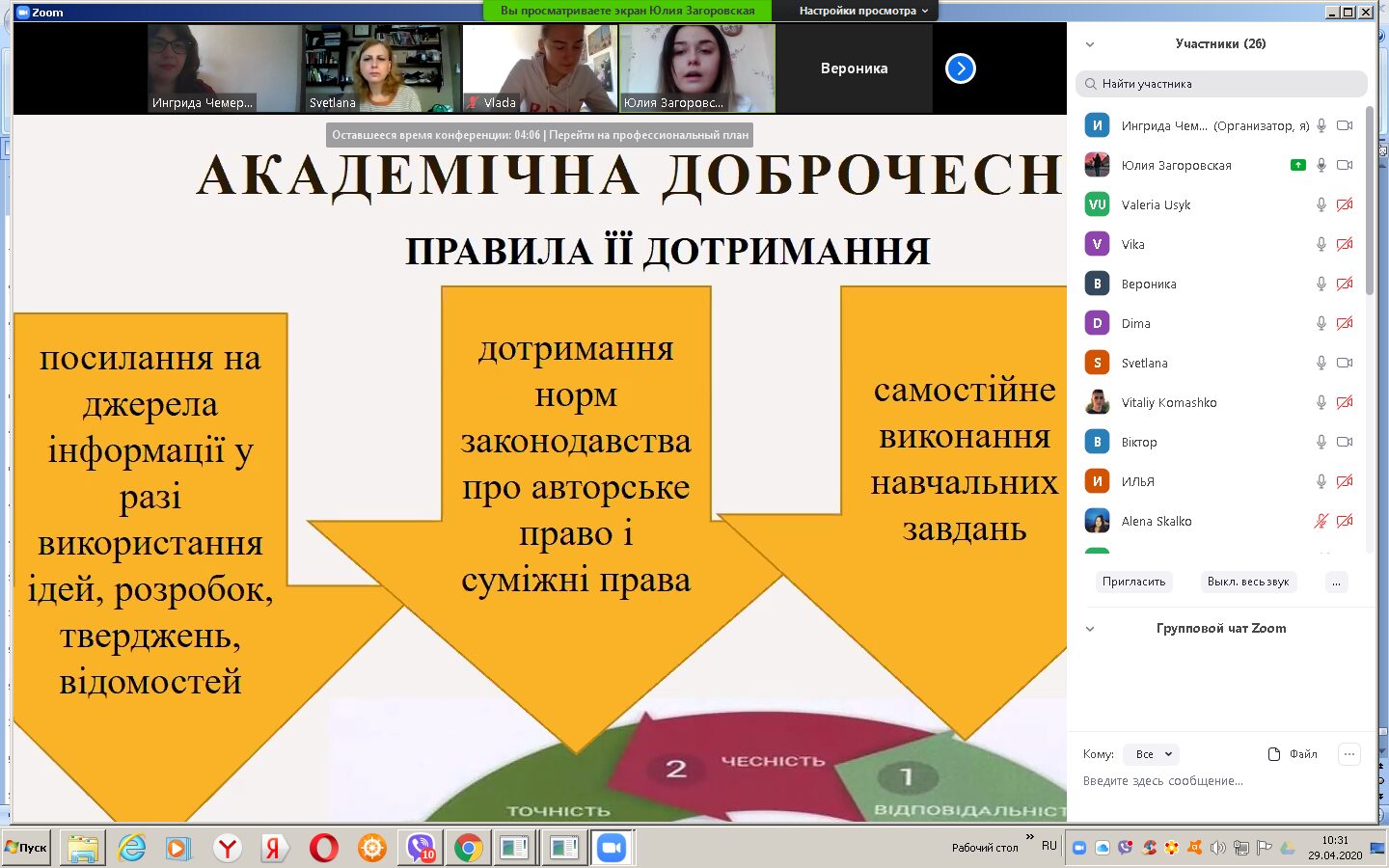Toggle Ингрида's microphone in participants list
1389x868 pixels.
[x=1321, y=125]
